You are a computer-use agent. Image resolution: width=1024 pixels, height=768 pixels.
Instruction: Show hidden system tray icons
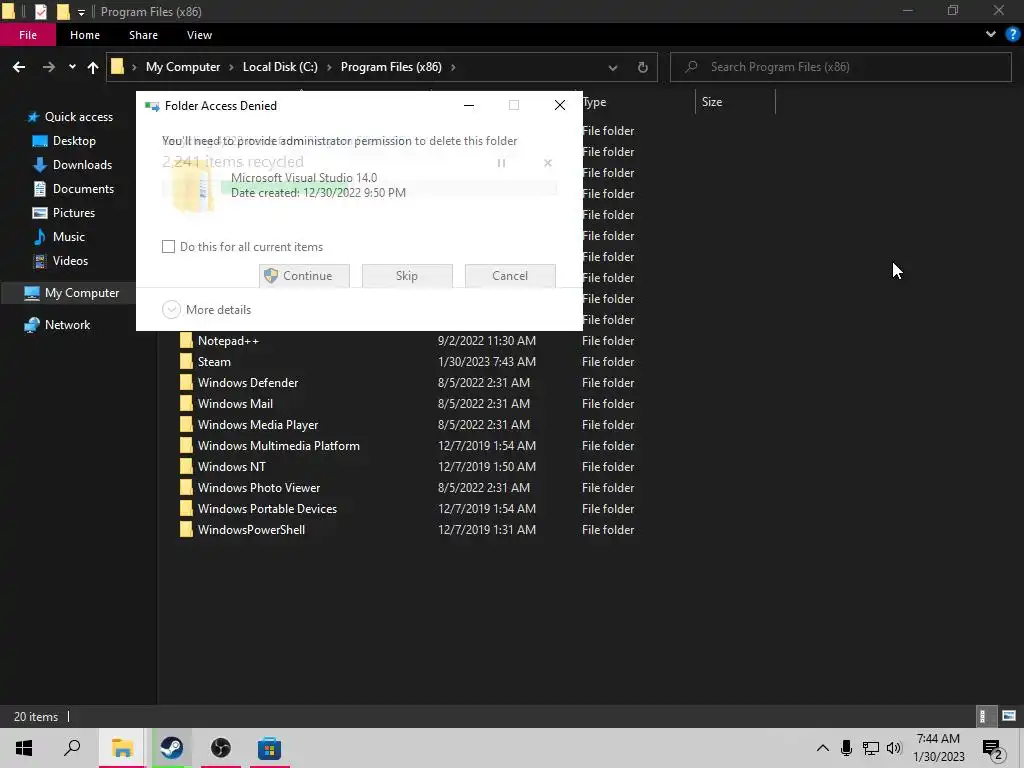click(822, 748)
